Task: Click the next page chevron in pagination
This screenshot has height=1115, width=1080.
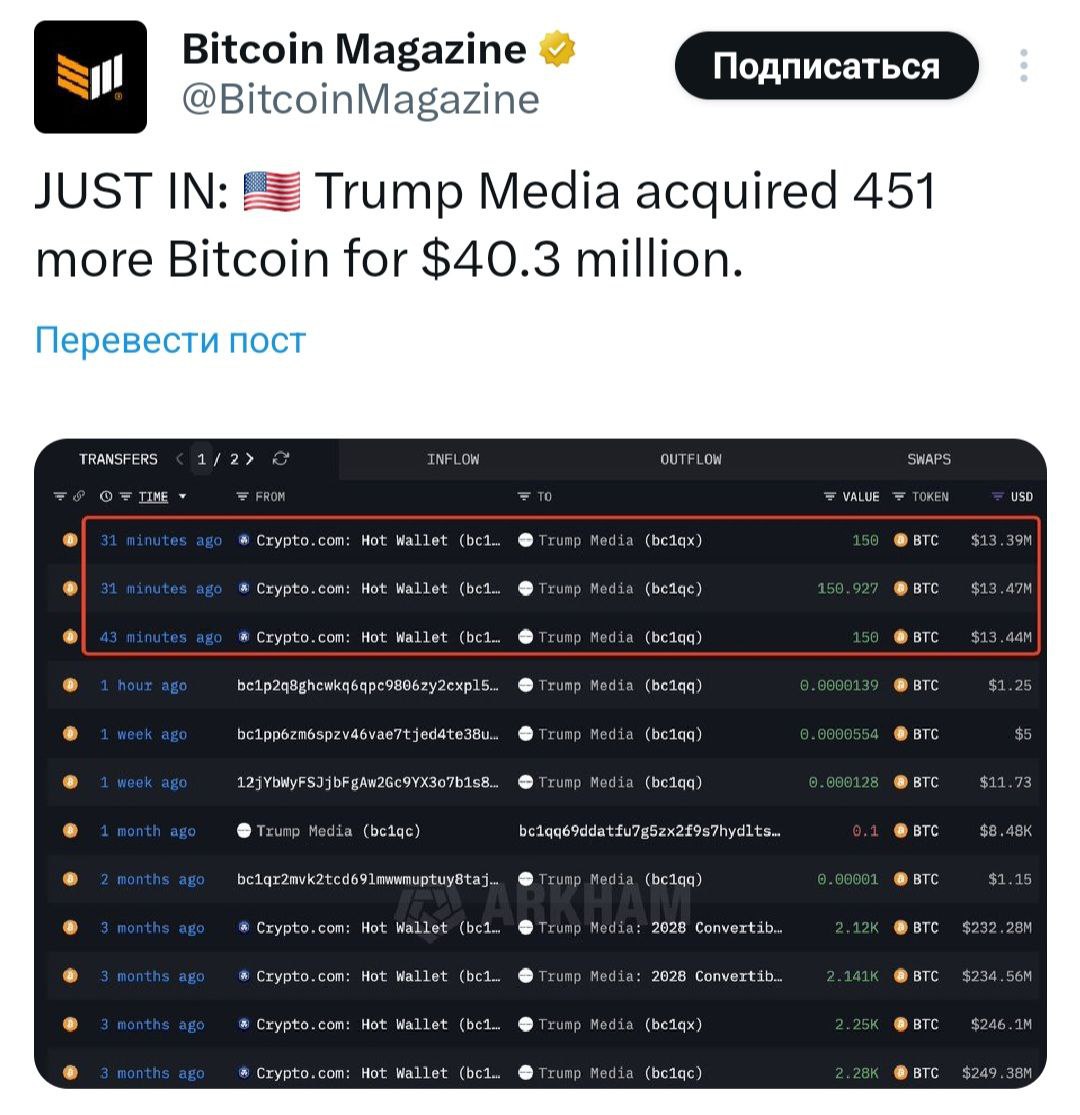Action: pyautogui.click(x=250, y=459)
